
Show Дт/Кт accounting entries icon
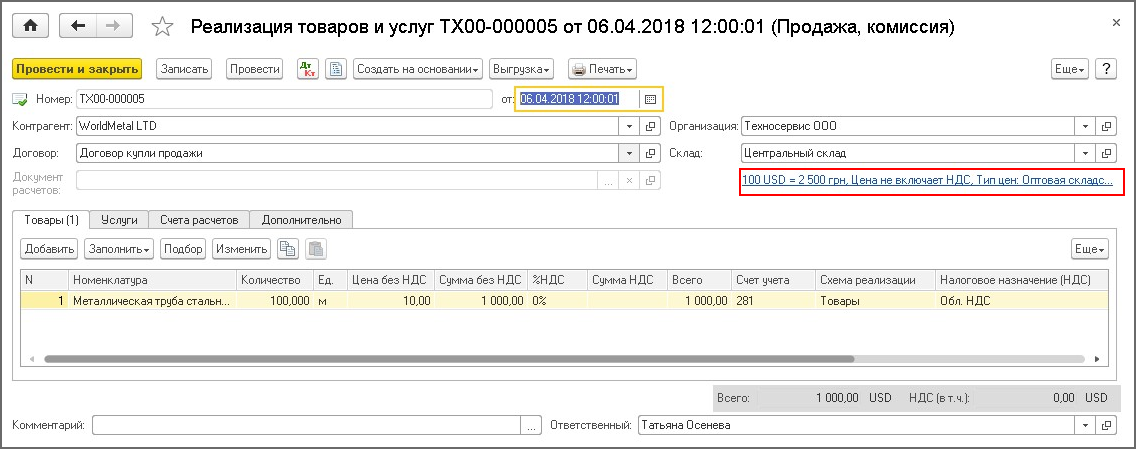(306, 69)
